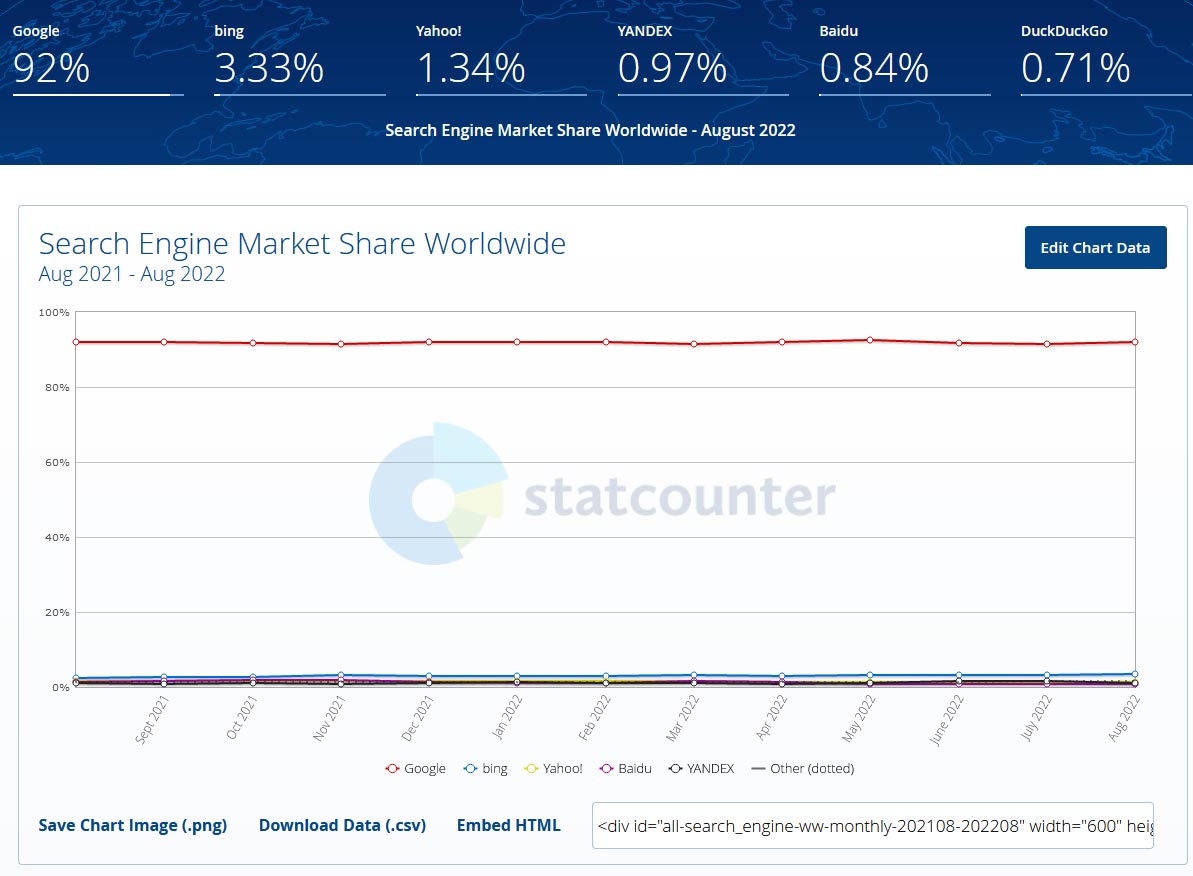
Task: Click the 100% y-axis label
Action: (x=54, y=313)
